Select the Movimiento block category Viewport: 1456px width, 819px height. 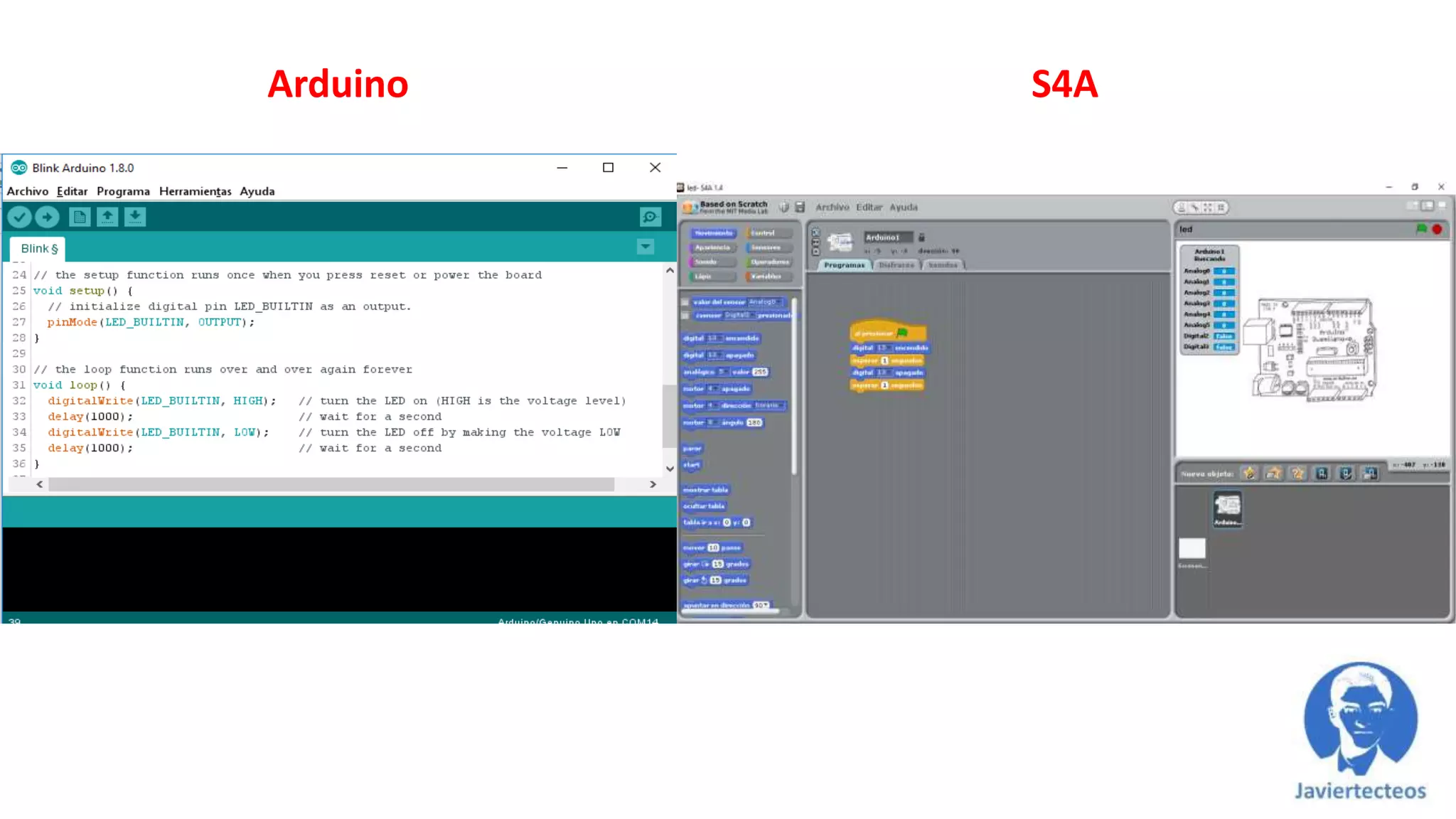pos(713,233)
